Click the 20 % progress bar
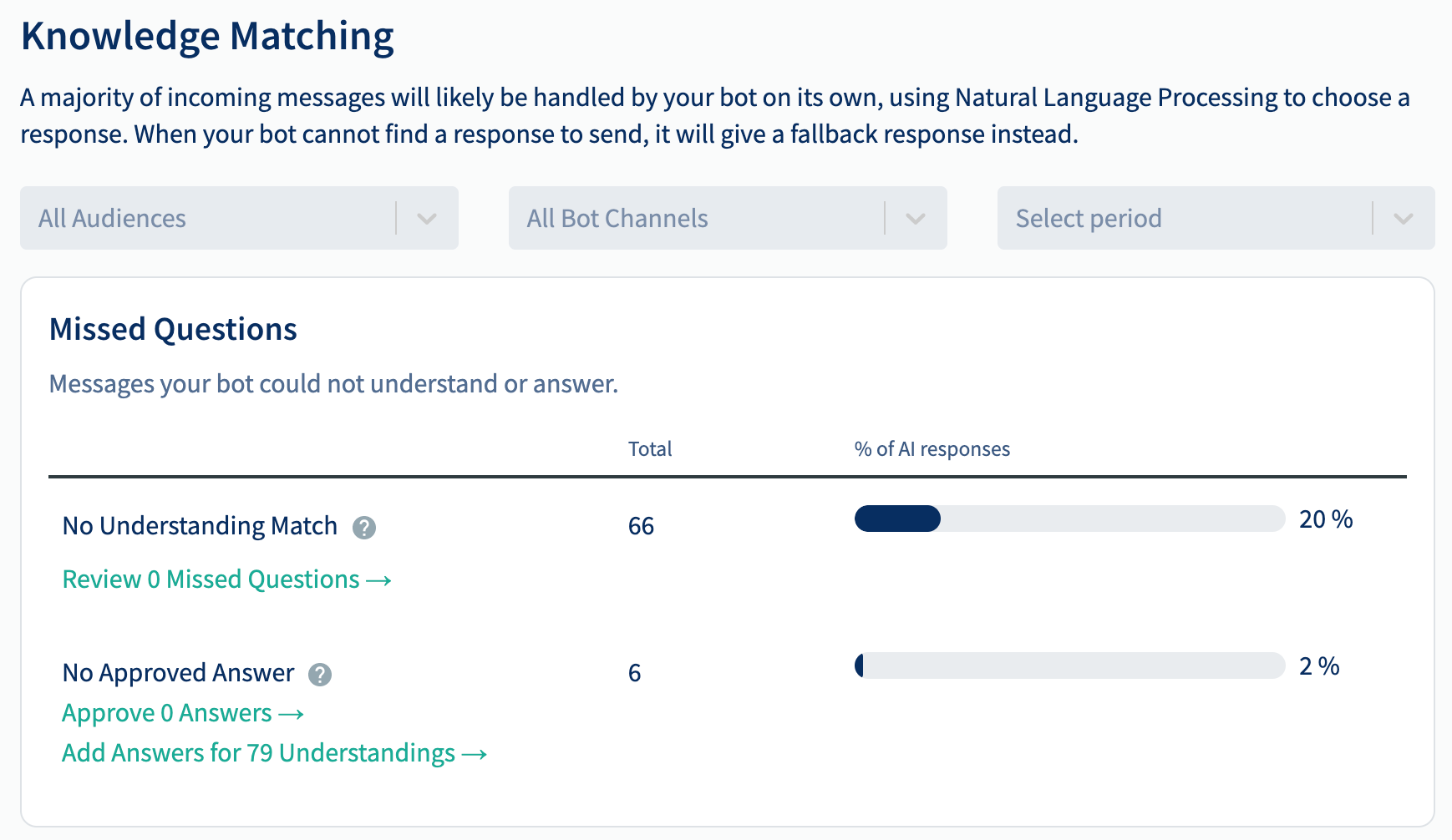The width and height of the screenshot is (1452, 840). (x=1069, y=519)
